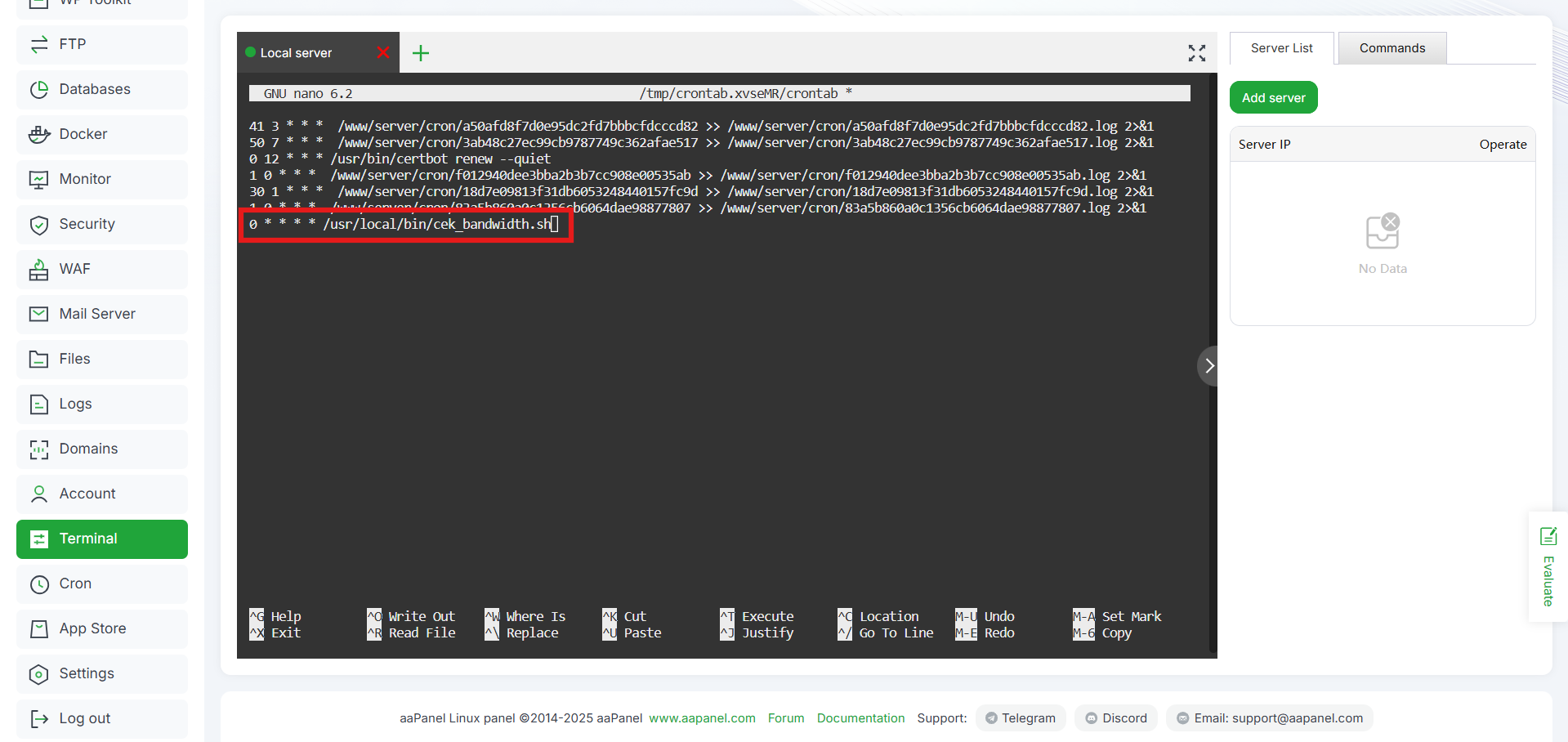Image resolution: width=1568 pixels, height=742 pixels.
Task: Click the Docker whale icon
Action: [39, 134]
